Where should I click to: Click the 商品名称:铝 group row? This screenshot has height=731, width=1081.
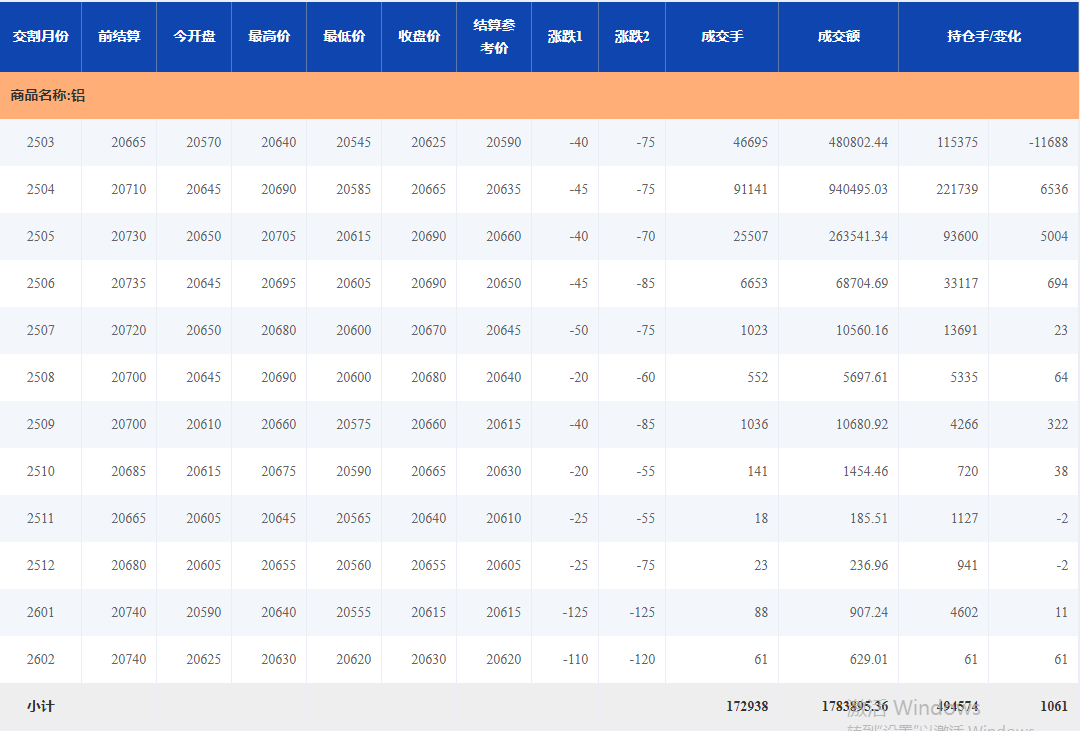[x=48, y=96]
